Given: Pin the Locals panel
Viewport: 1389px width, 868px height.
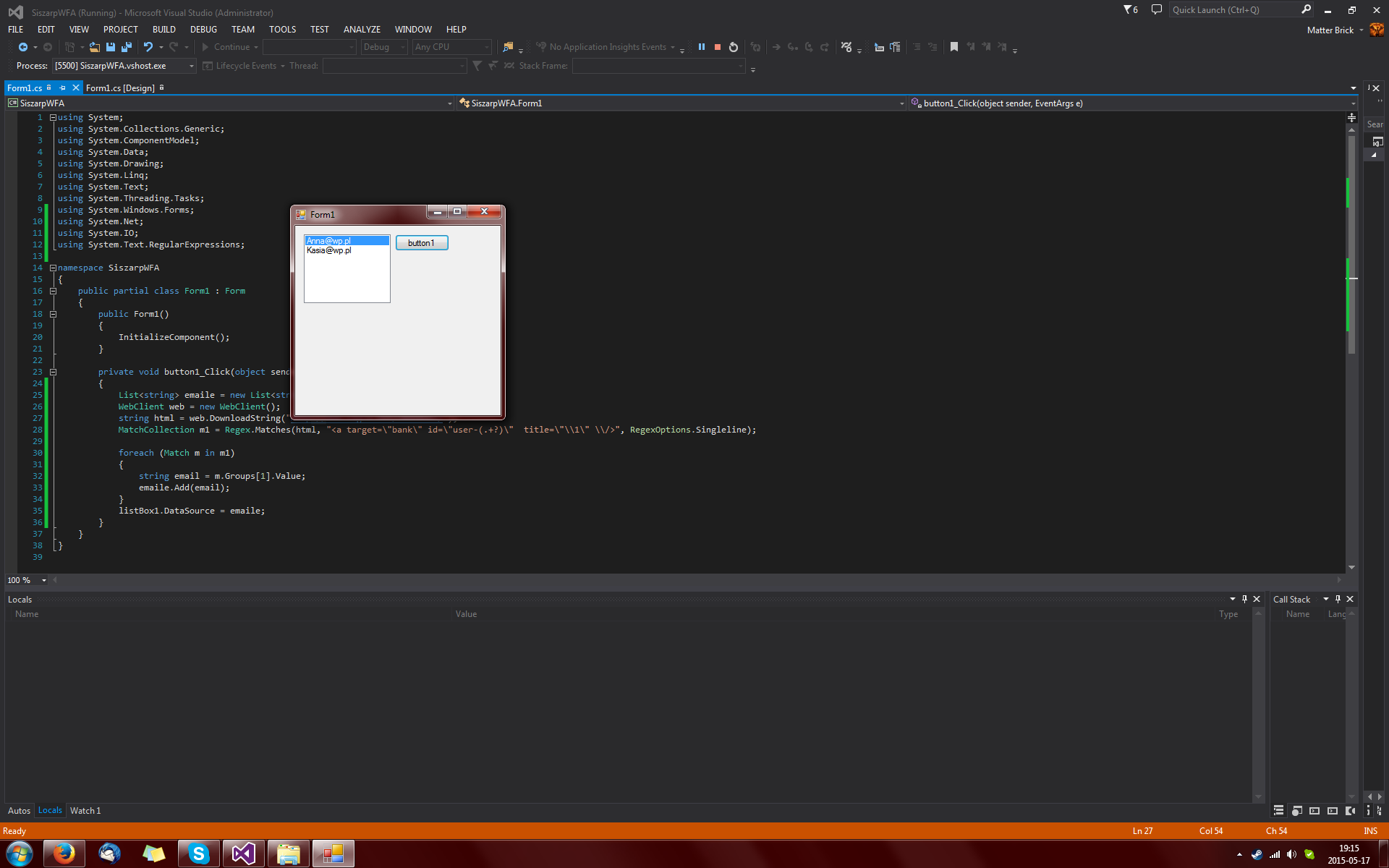Looking at the screenshot, I should pos(1244,599).
